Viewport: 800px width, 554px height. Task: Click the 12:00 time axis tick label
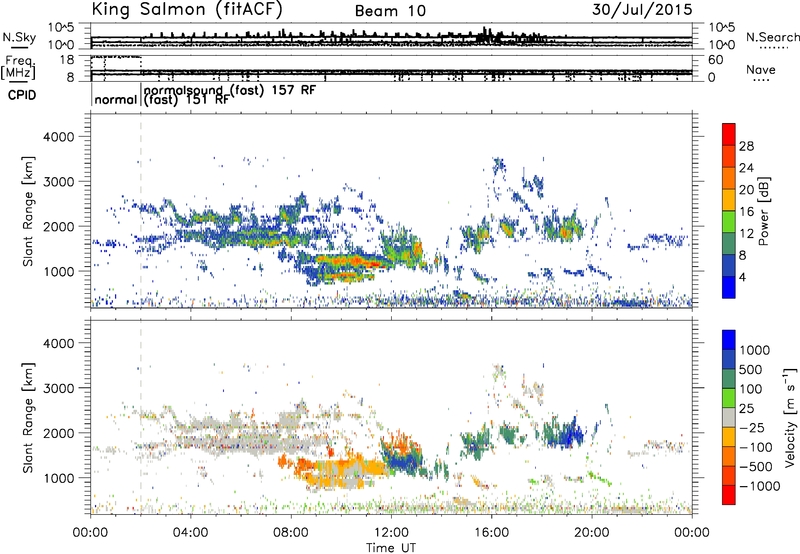tap(391, 533)
